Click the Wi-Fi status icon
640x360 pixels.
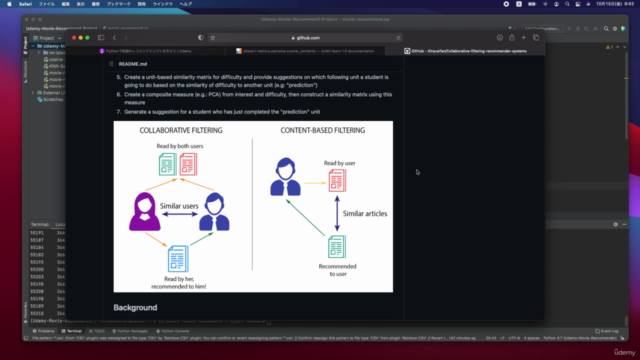(x=545, y=4)
